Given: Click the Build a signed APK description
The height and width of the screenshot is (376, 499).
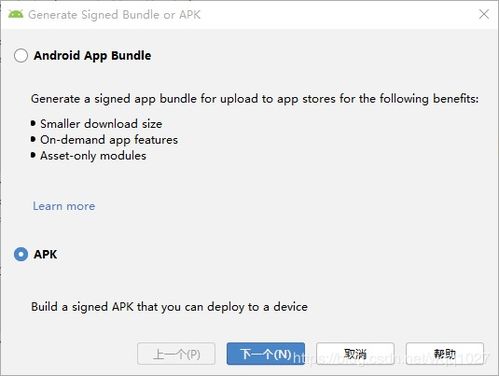Looking at the screenshot, I should [169, 307].
